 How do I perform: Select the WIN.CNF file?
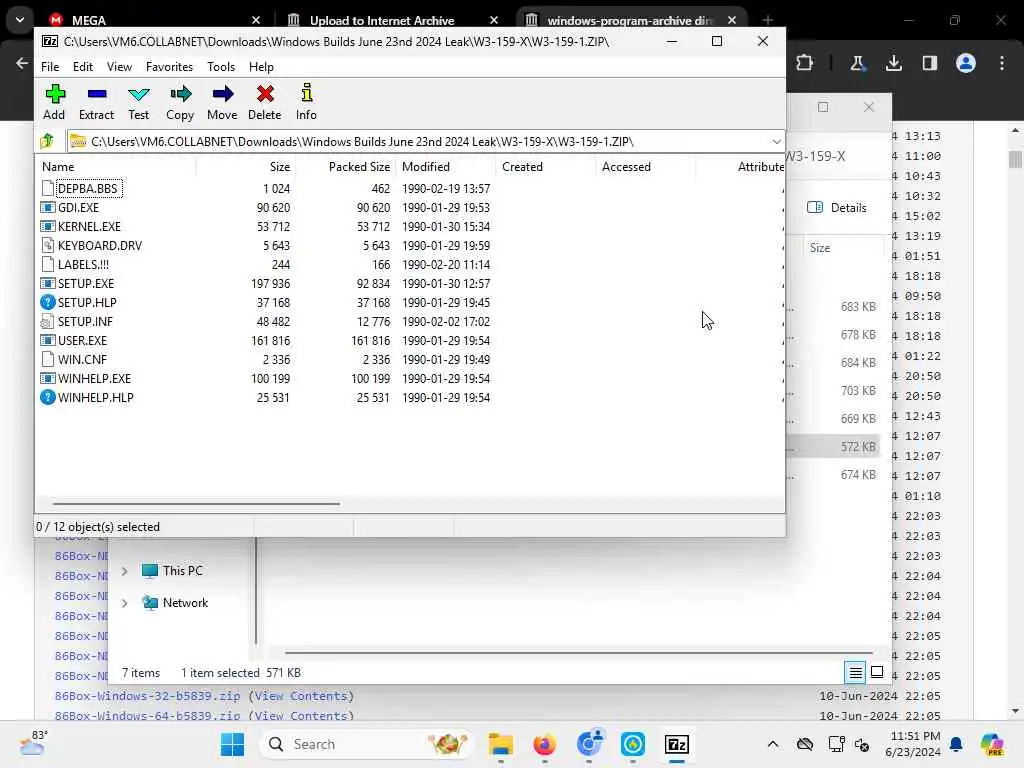click(x=82, y=359)
